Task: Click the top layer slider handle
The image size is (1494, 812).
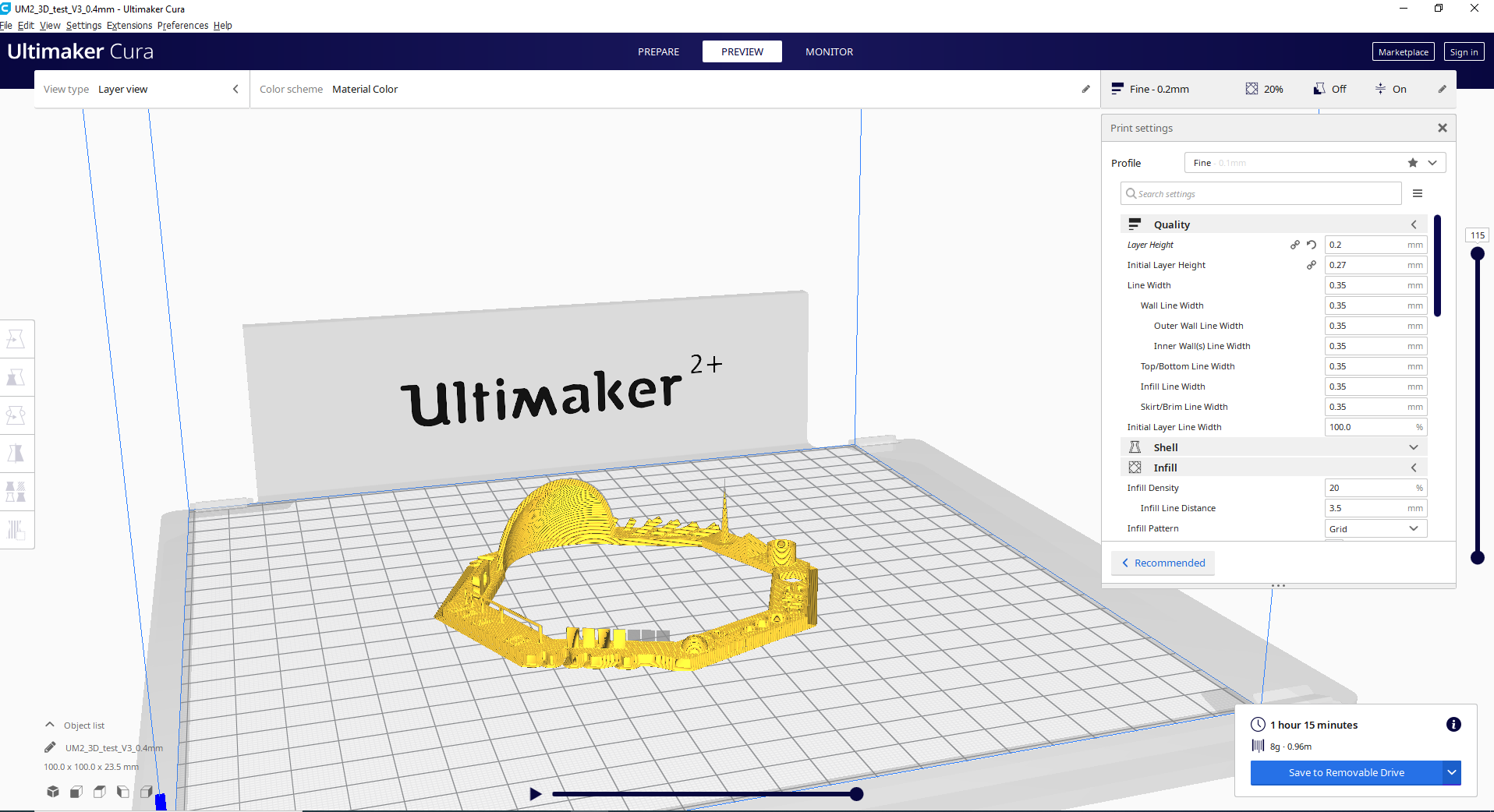Action: click(x=1477, y=253)
